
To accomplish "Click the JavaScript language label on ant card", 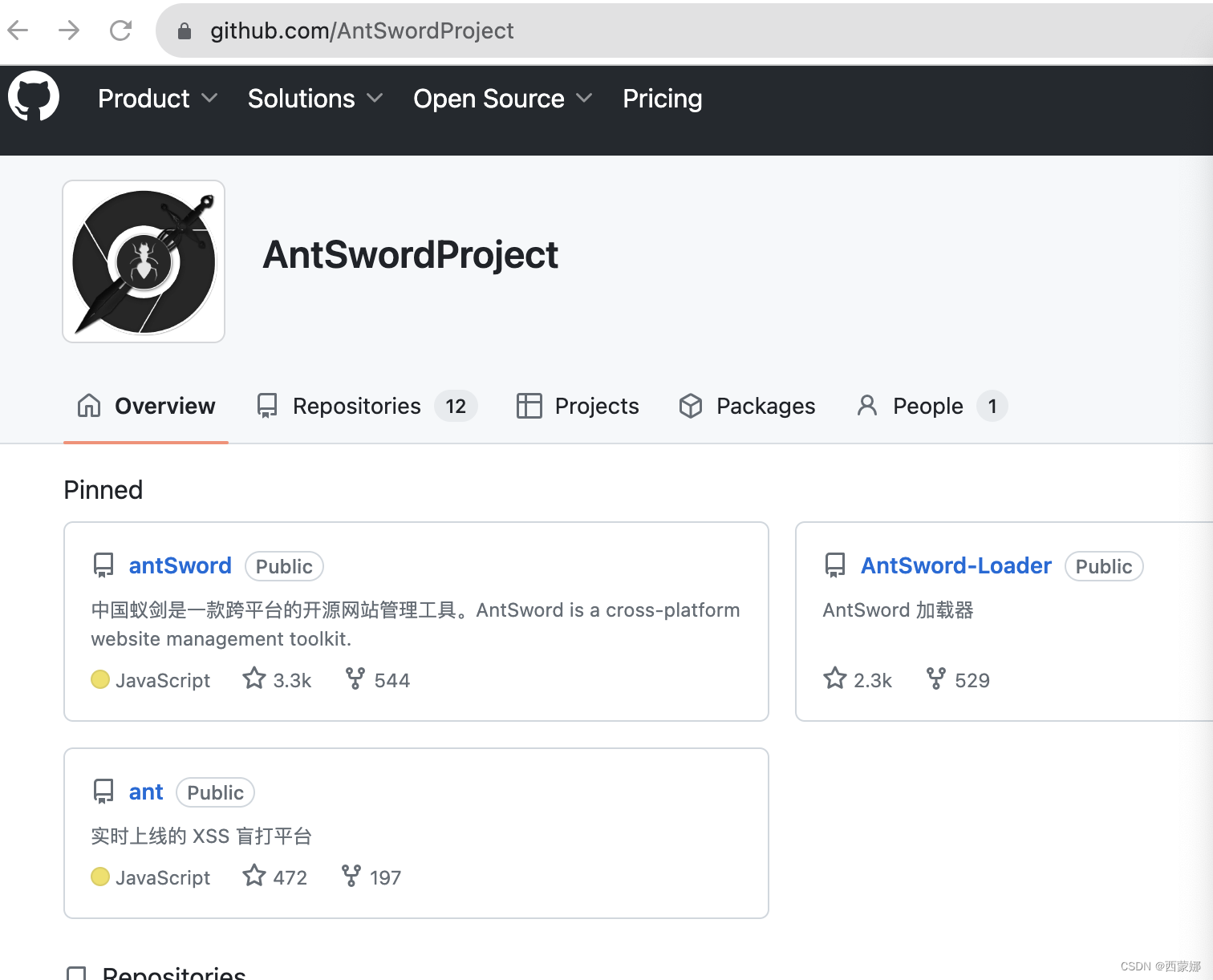I will pos(163,877).
